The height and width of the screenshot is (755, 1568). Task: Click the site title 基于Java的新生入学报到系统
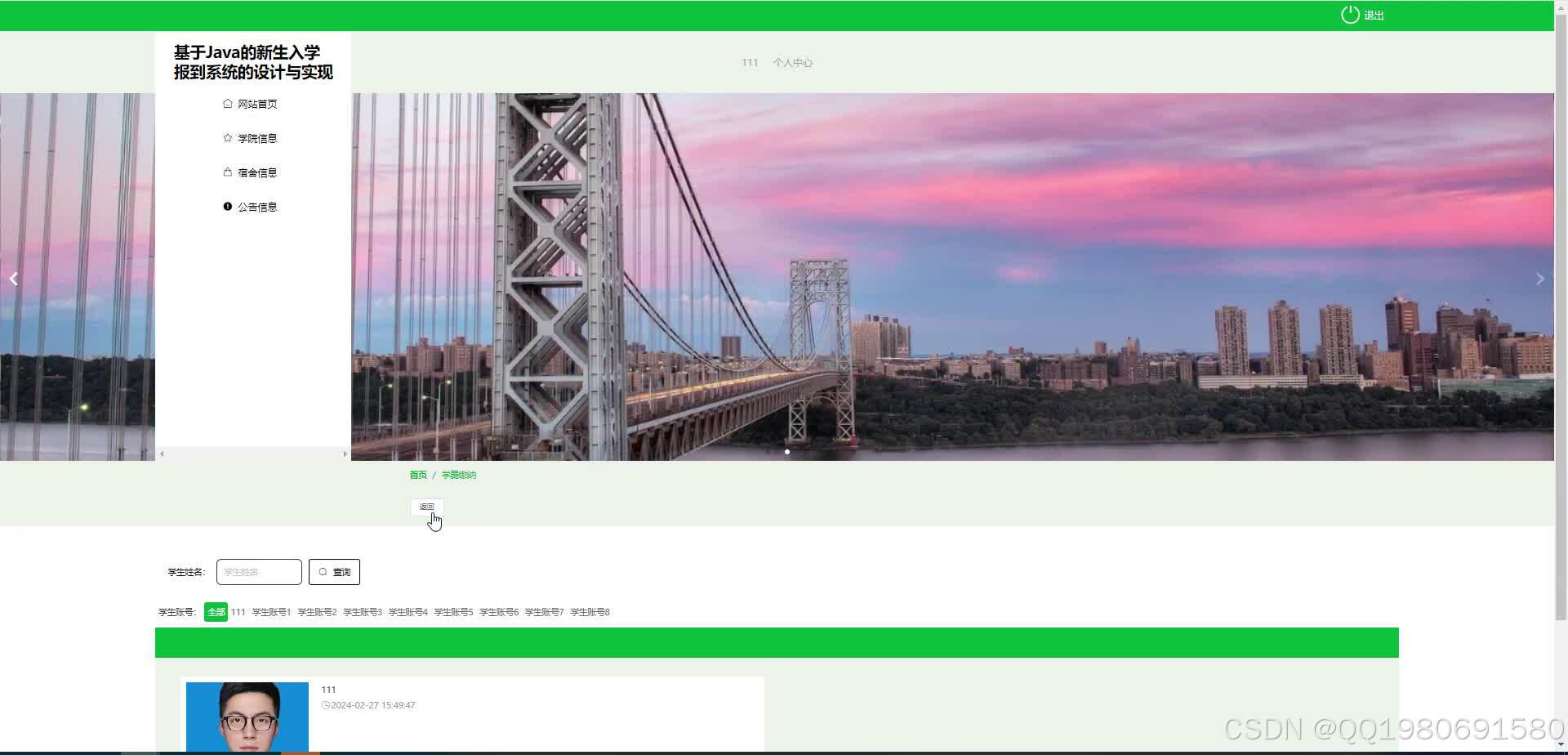pyautogui.click(x=253, y=62)
